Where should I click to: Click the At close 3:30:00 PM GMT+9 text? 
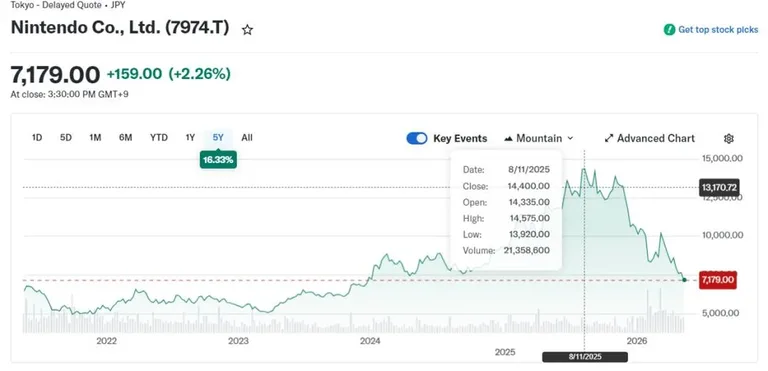70,94
